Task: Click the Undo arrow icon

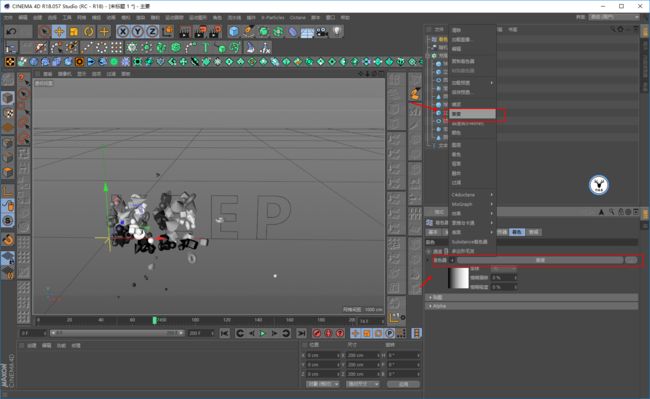Action: pyautogui.click(x=12, y=31)
